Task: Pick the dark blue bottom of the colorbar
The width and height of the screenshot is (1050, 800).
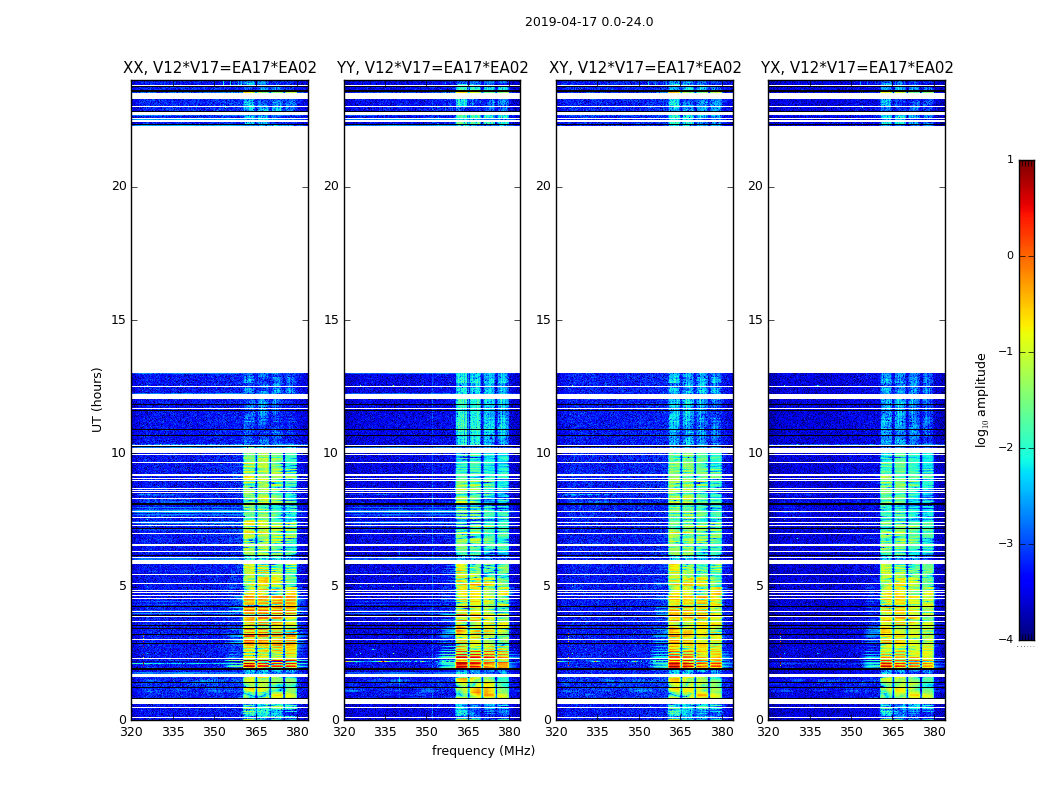Action: (x=1026, y=634)
